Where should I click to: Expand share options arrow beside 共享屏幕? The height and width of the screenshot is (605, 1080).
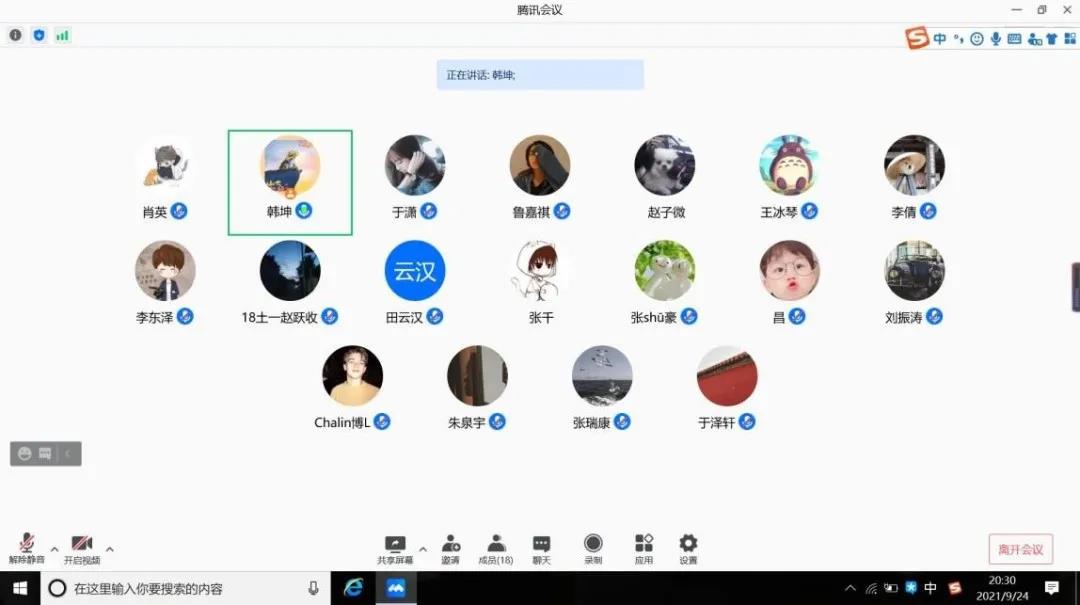422,549
